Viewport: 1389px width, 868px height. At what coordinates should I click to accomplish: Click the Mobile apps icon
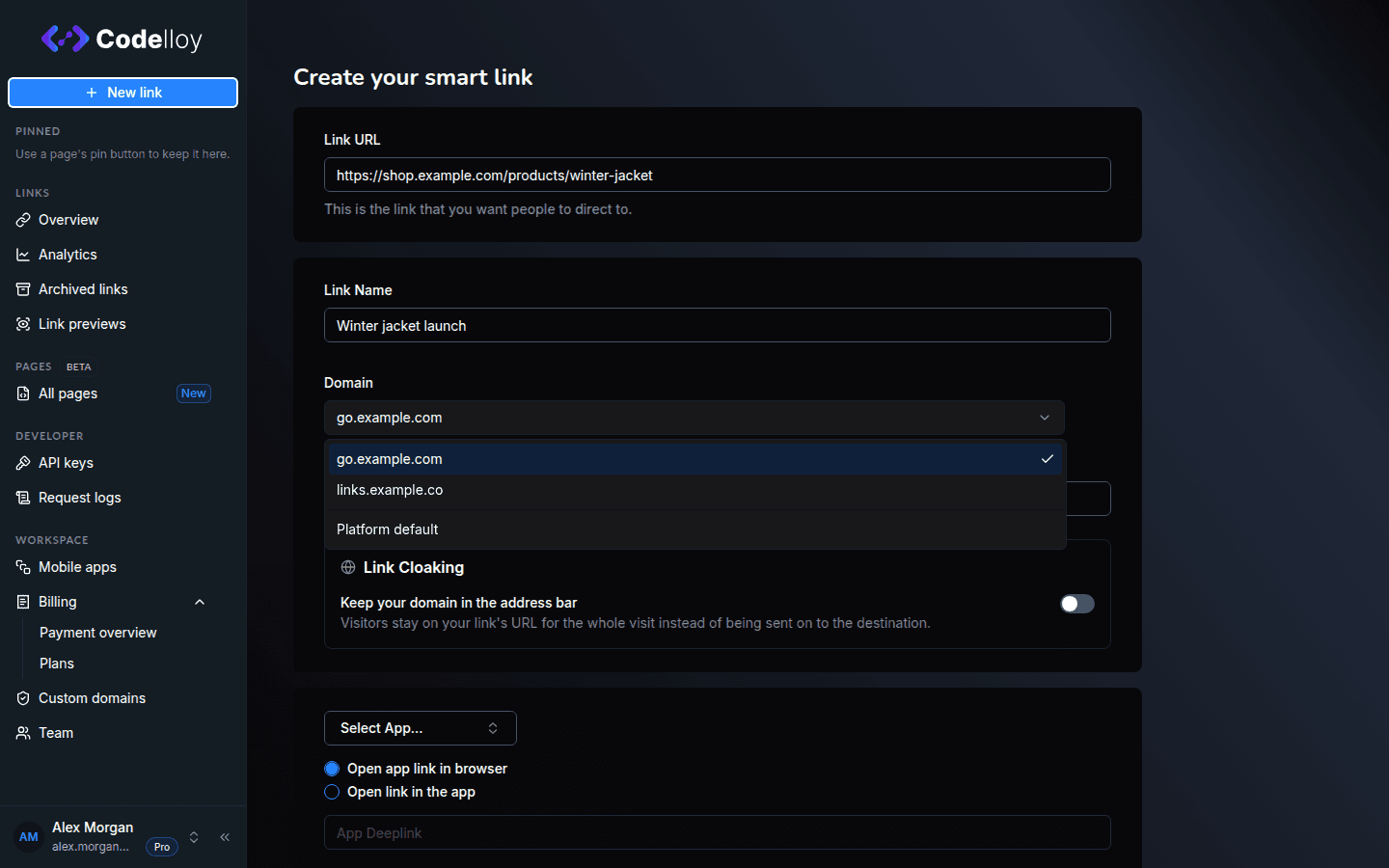pyautogui.click(x=23, y=567)
